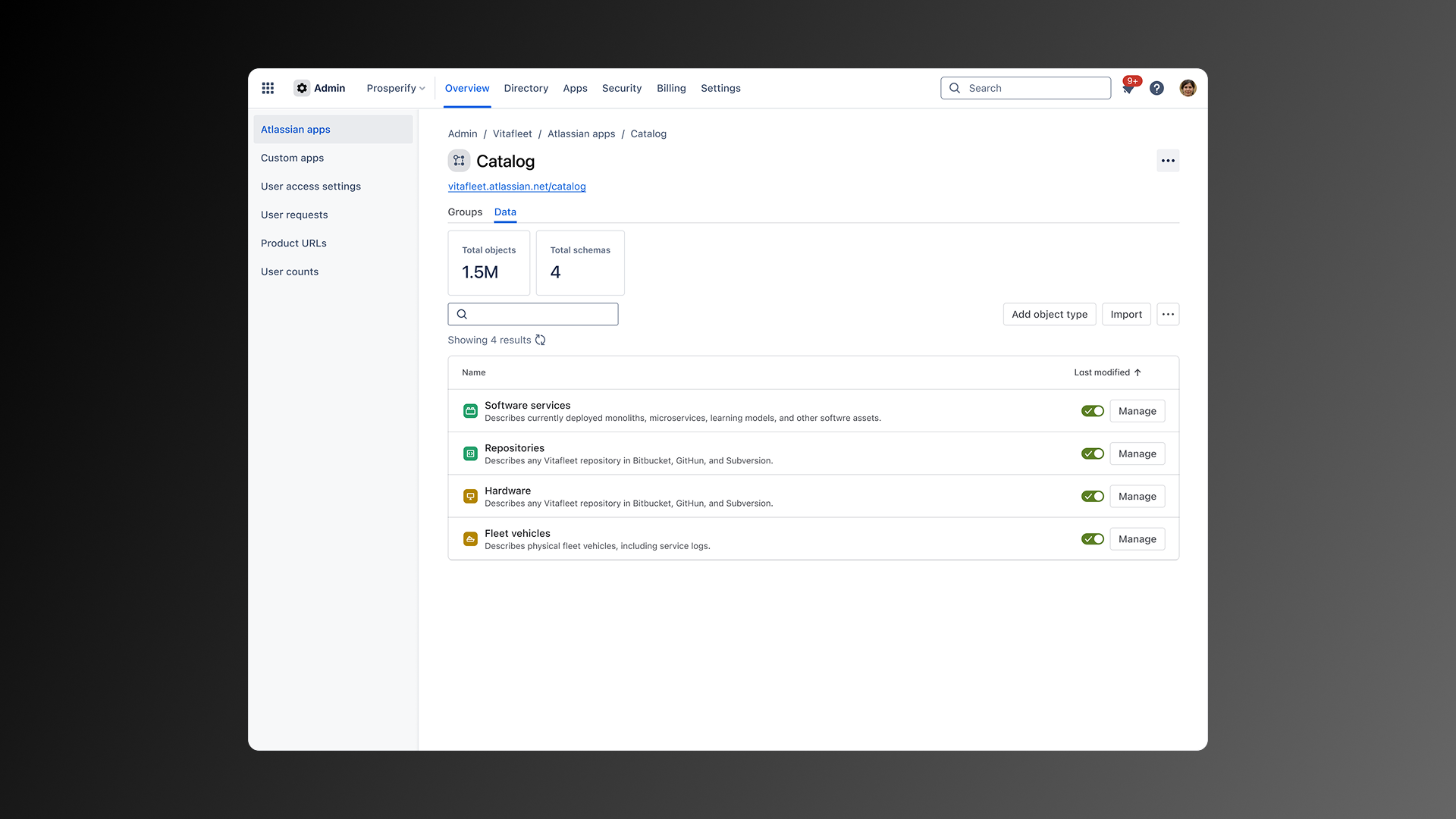Switch off the Fleet vehicles toggle
The width and height of the screenshot is (1456, 819).
tap(1092, 539)
